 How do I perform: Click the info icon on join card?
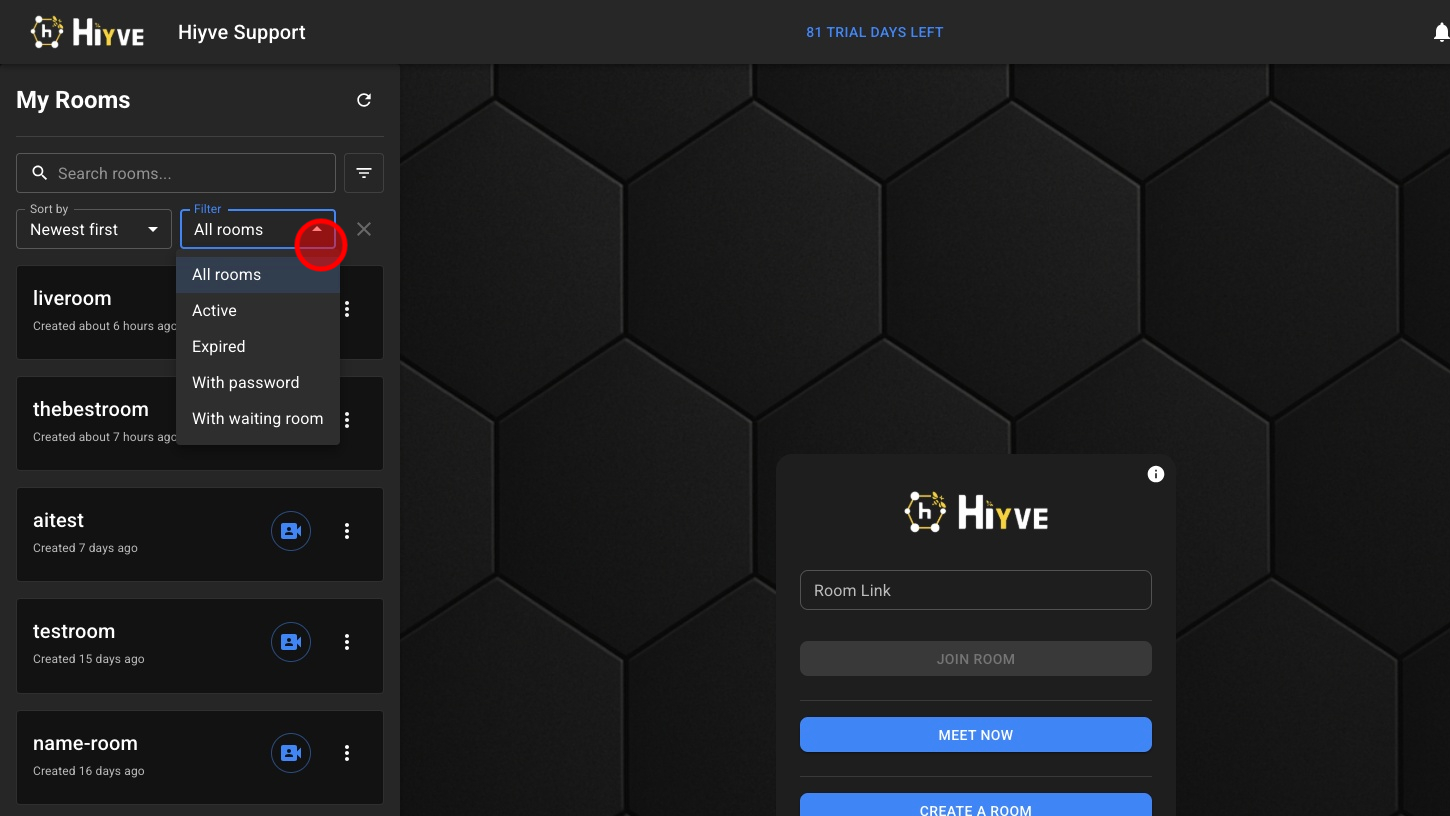(x=1156, y=474)
